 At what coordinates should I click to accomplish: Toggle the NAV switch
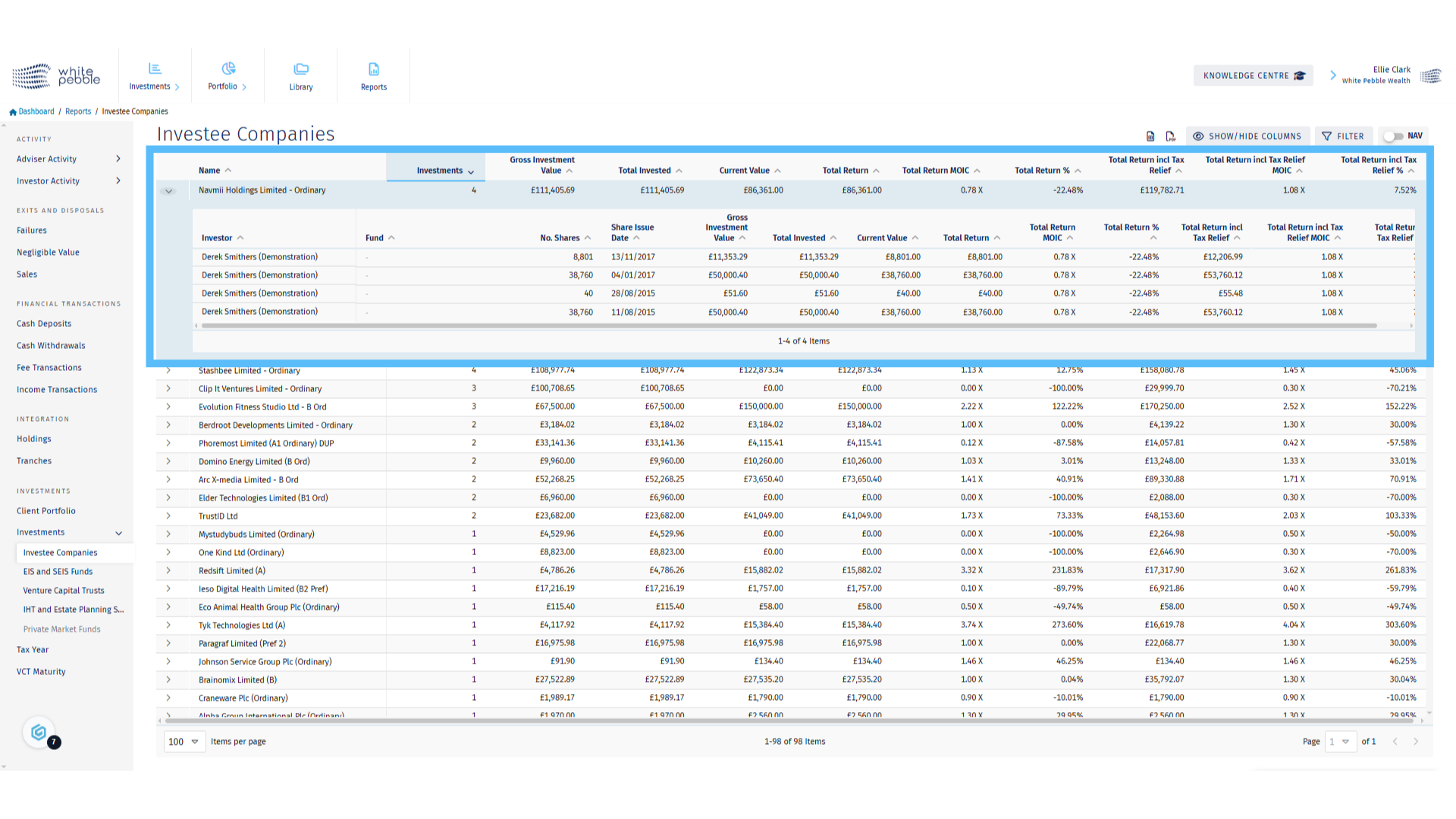point(1393,136)
